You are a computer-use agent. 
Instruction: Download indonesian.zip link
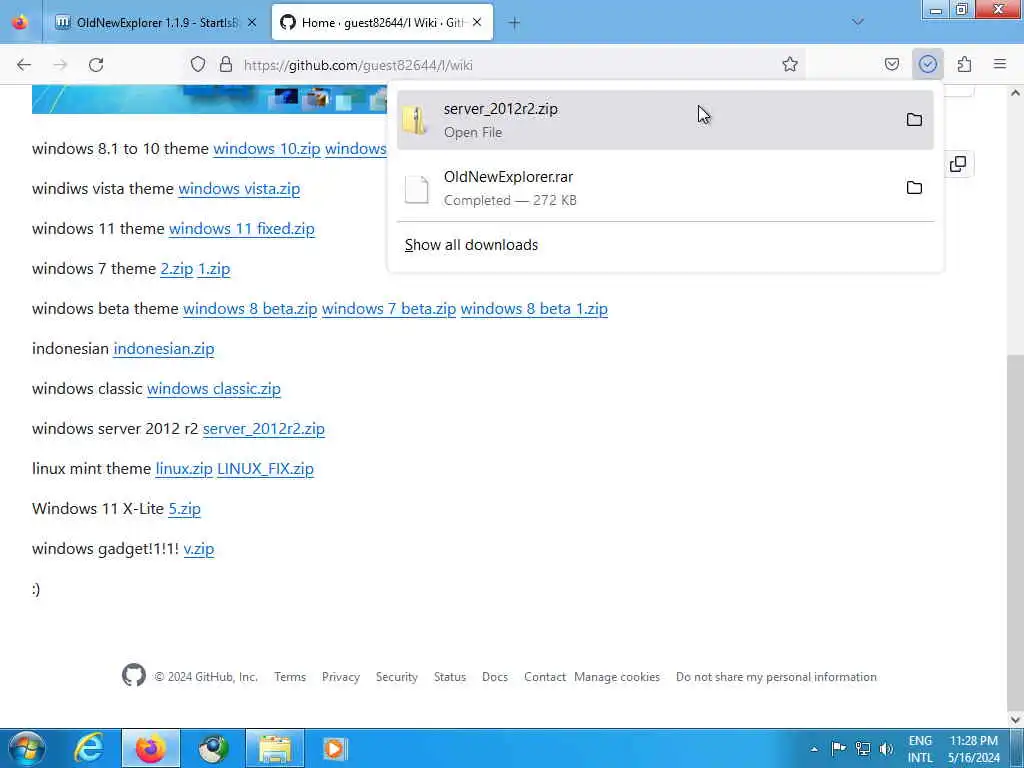(164, 349)
